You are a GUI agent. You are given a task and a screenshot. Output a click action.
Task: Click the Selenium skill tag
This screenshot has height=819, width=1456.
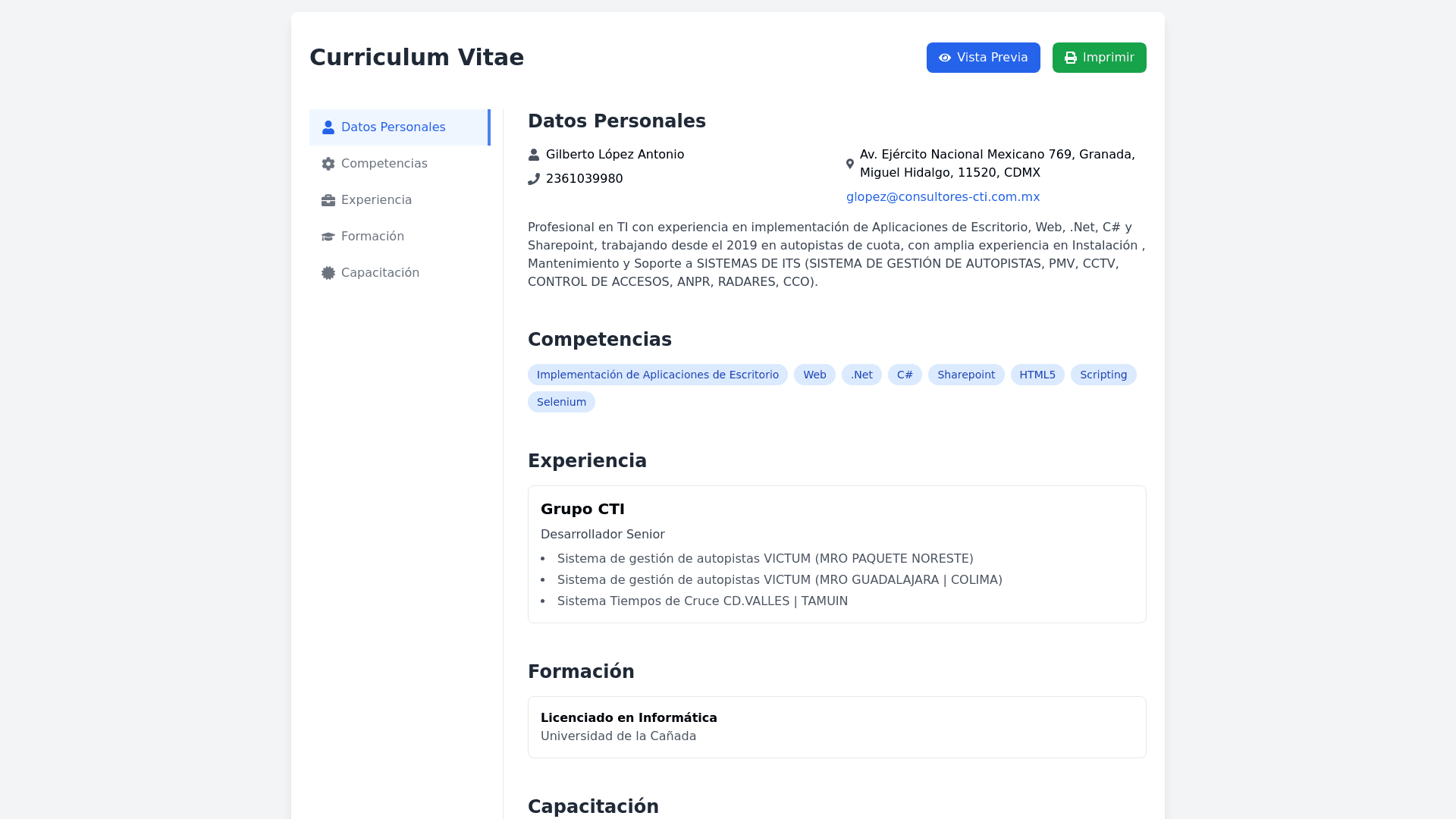click(561, 402)
